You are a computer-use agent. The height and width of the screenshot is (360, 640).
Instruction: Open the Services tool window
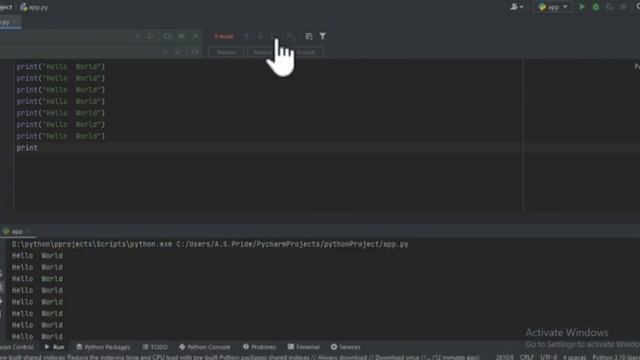pyautogui.click(x=345, y=347)
